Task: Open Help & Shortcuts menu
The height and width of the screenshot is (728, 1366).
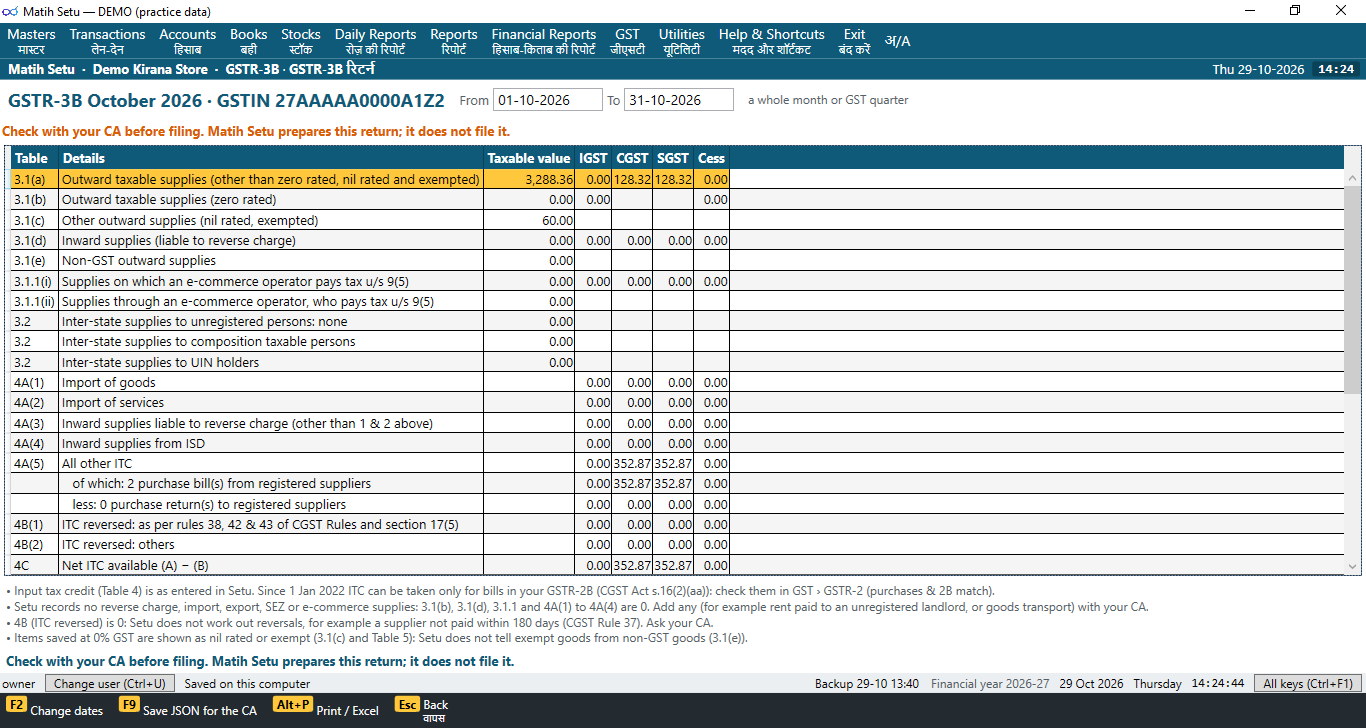Action: (772, 41)
